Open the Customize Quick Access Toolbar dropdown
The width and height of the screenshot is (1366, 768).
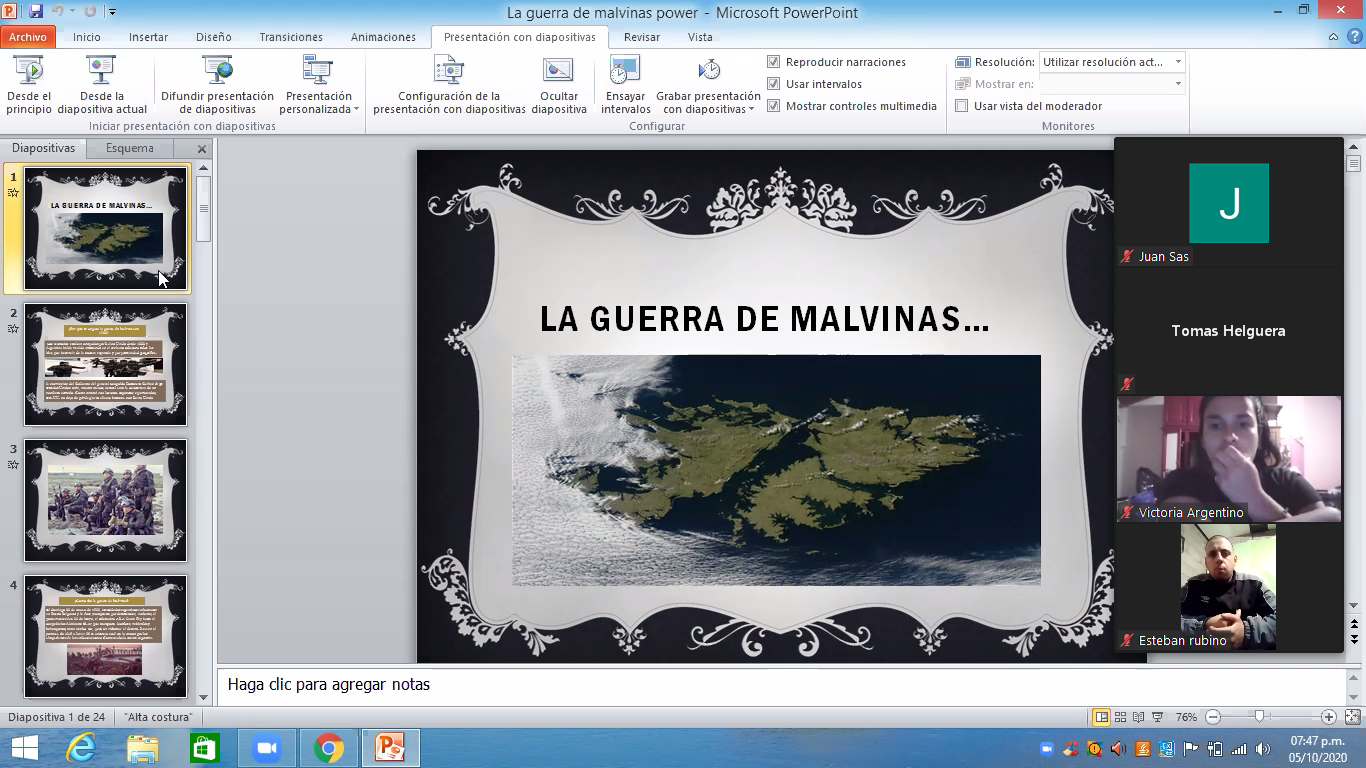click(112, 12)
